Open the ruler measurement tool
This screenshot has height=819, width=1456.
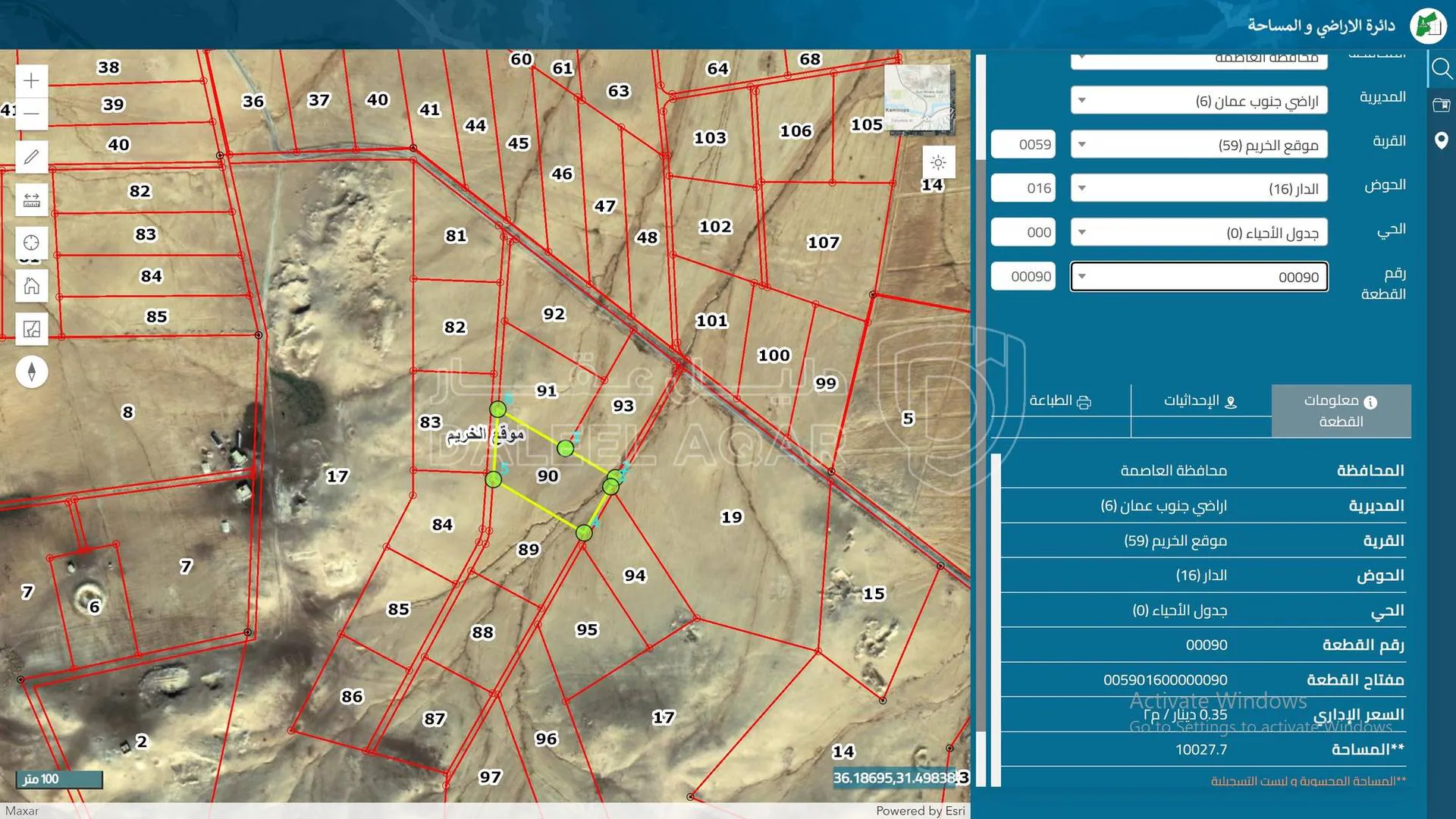pos(31,200)
